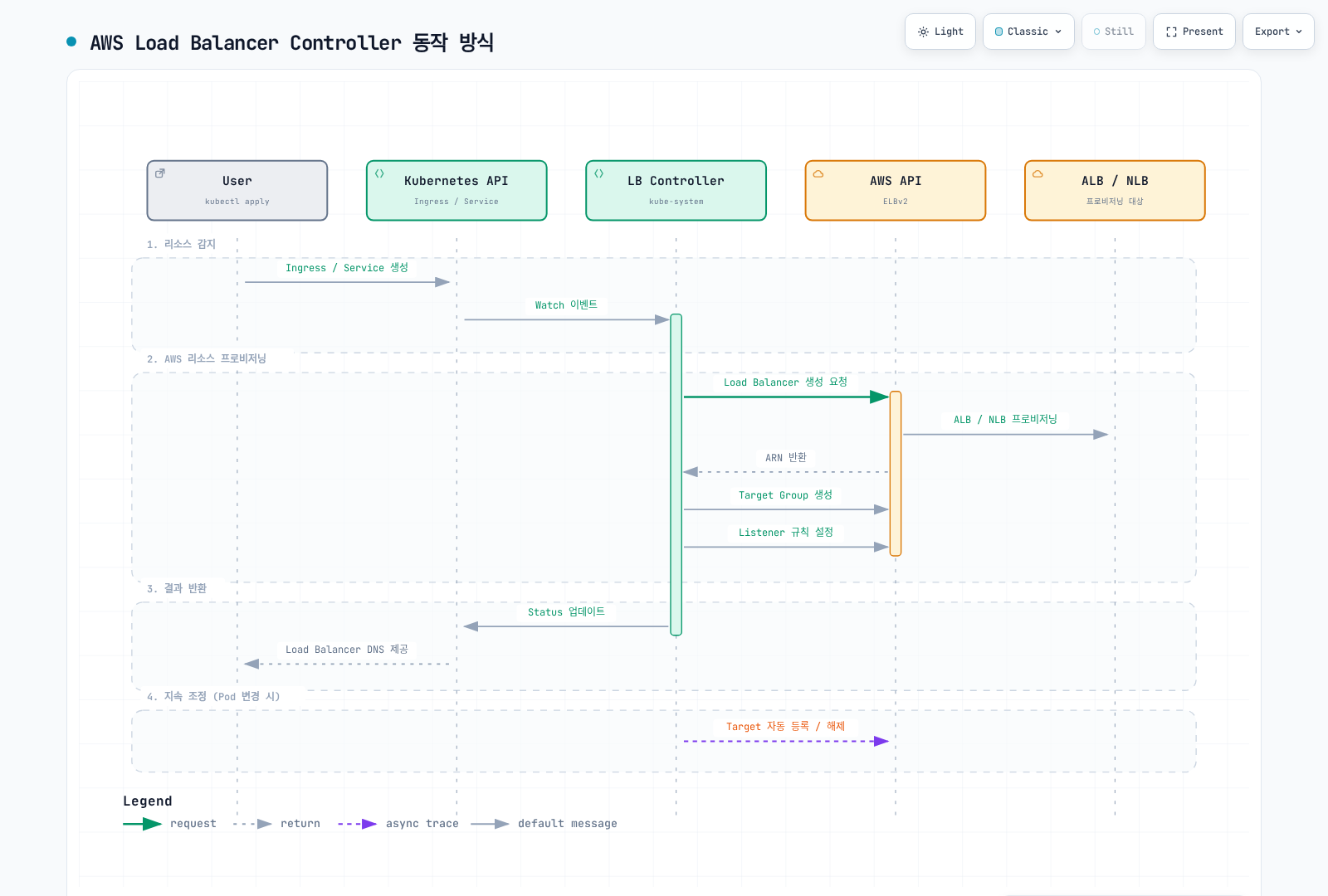The width and height of the screenshot is (1328, 896).
Task: Click the code icon in LB Controller box
Action: [598, 173]
